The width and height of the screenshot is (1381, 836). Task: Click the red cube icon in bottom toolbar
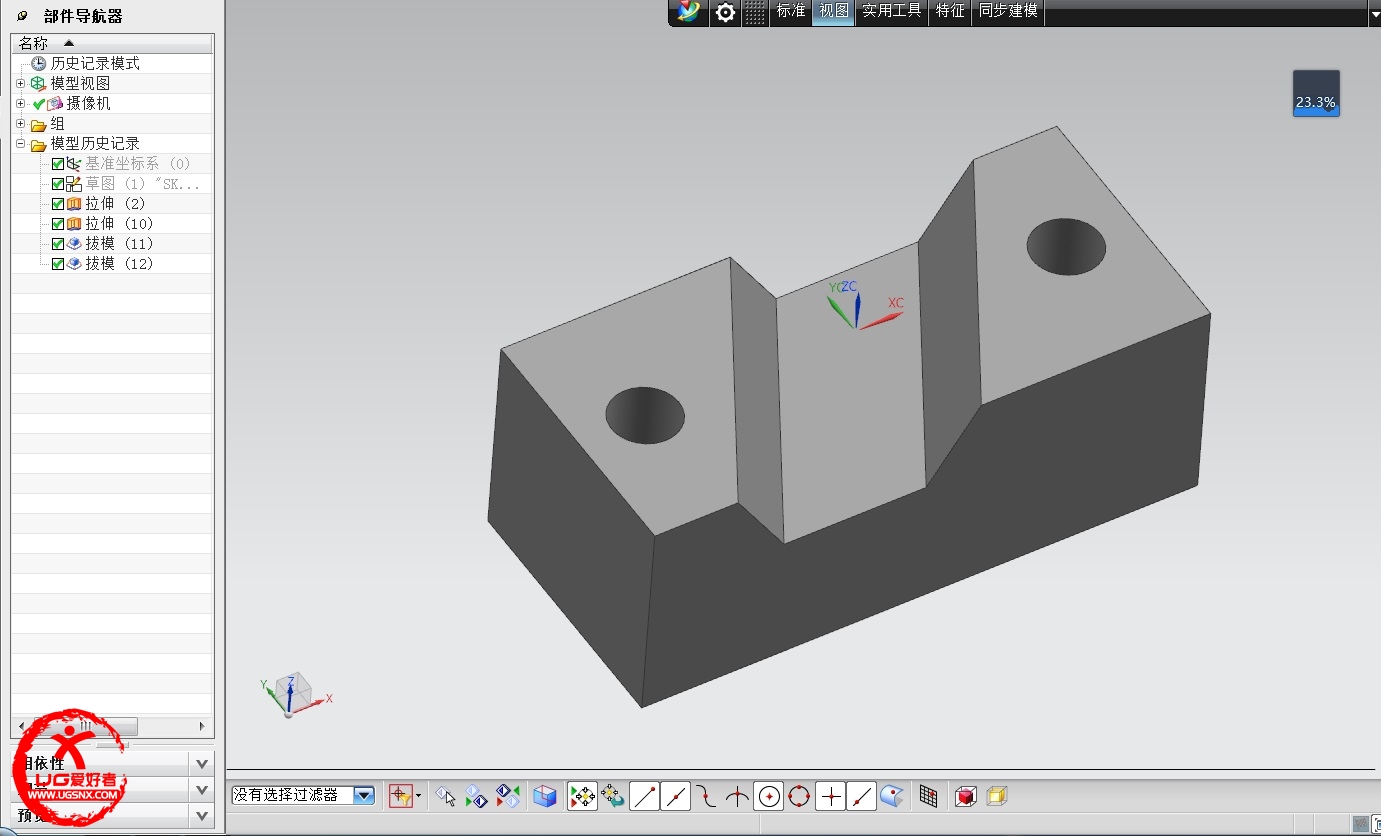coord(965,796)
